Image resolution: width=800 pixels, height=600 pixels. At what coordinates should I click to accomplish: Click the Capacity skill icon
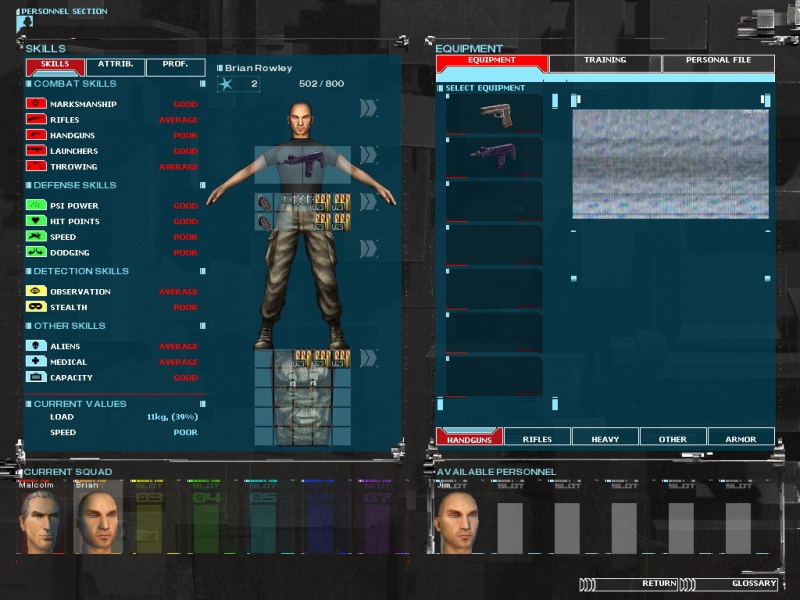pyautogui.click(x=36, y=377)
